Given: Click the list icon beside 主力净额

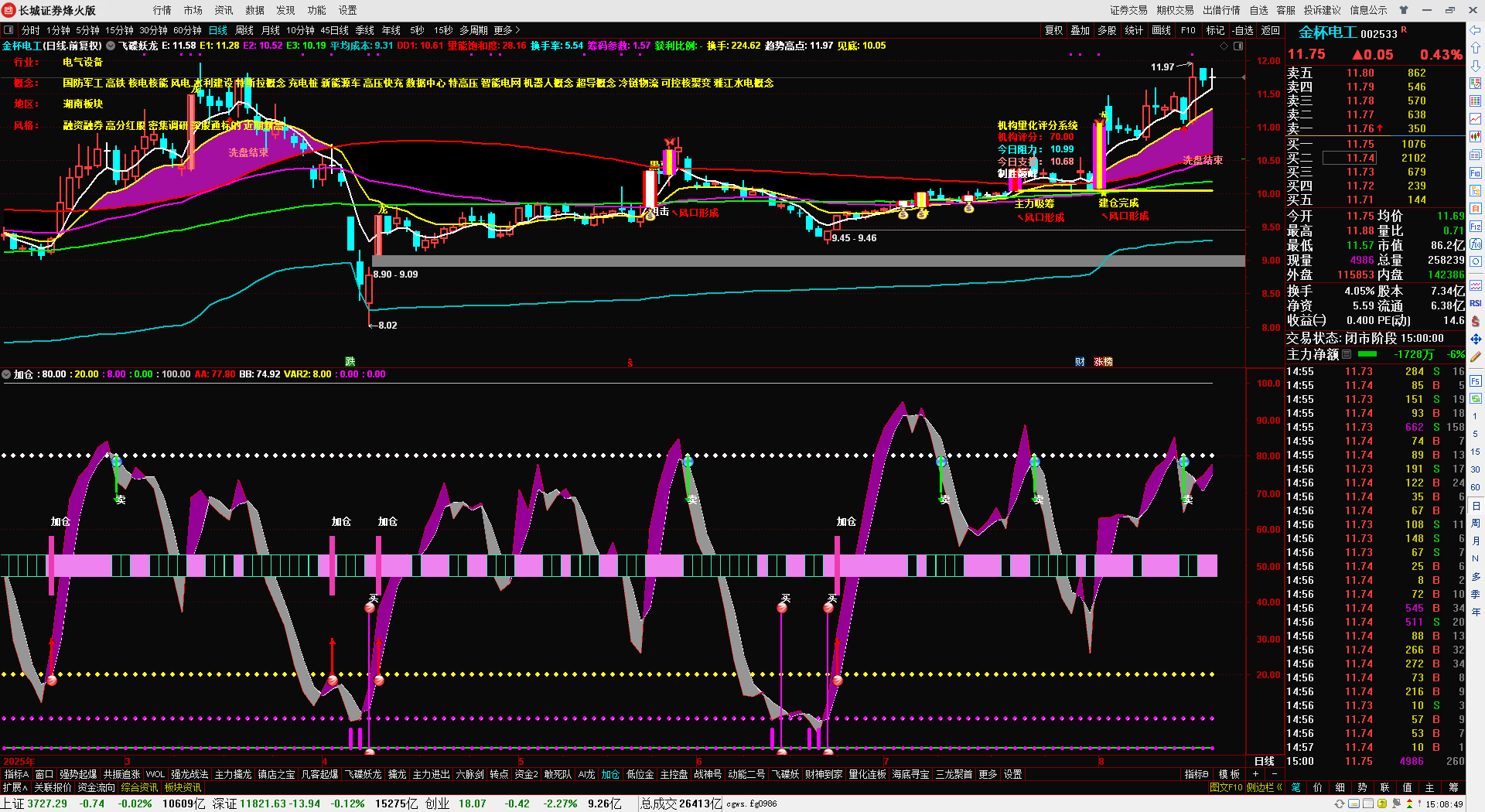Looking at the screenshot, I should tap(1347, 354).
